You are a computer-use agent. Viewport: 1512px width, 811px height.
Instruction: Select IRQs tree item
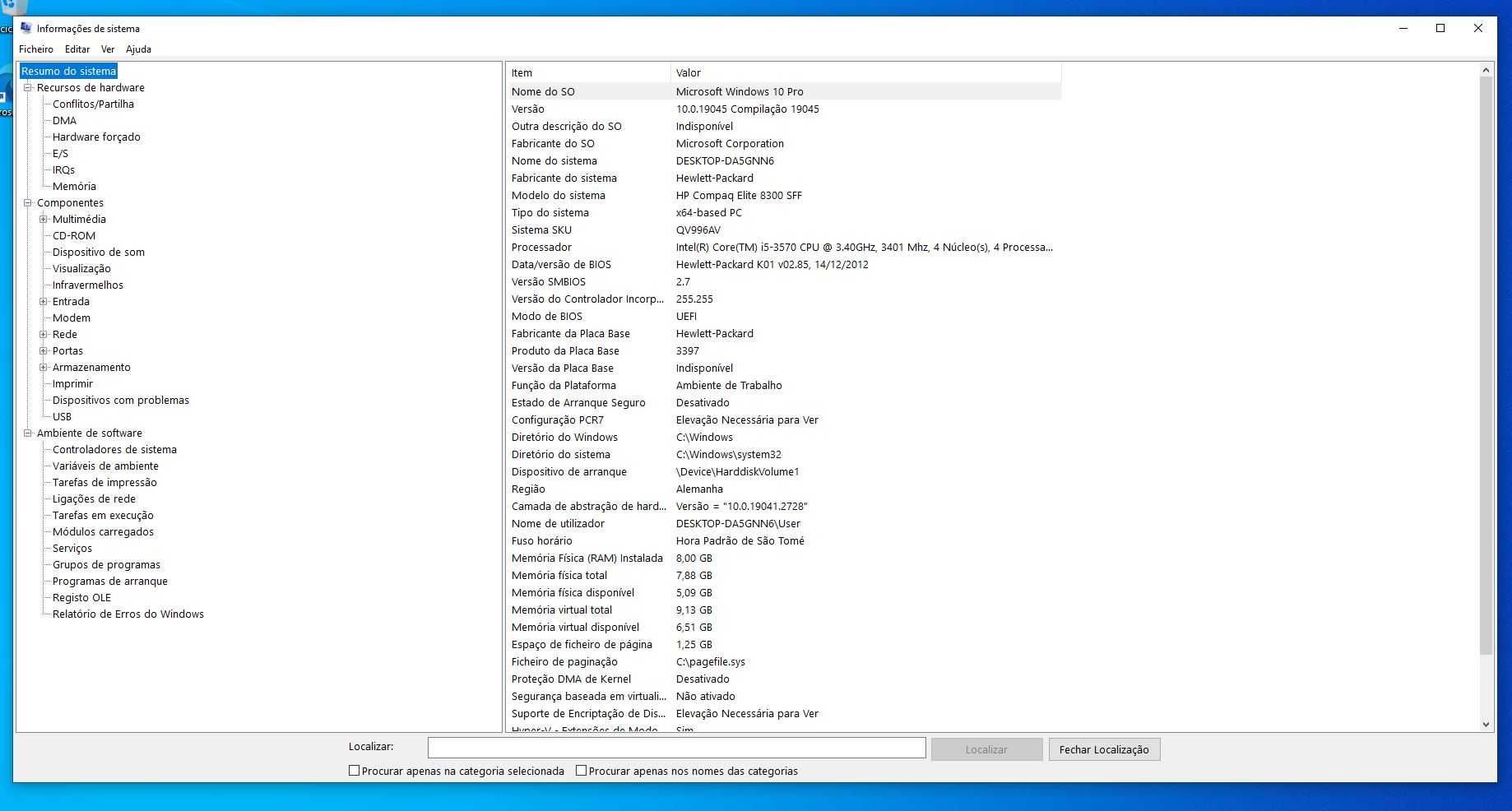pyautogui.click(x=63, y=169)
